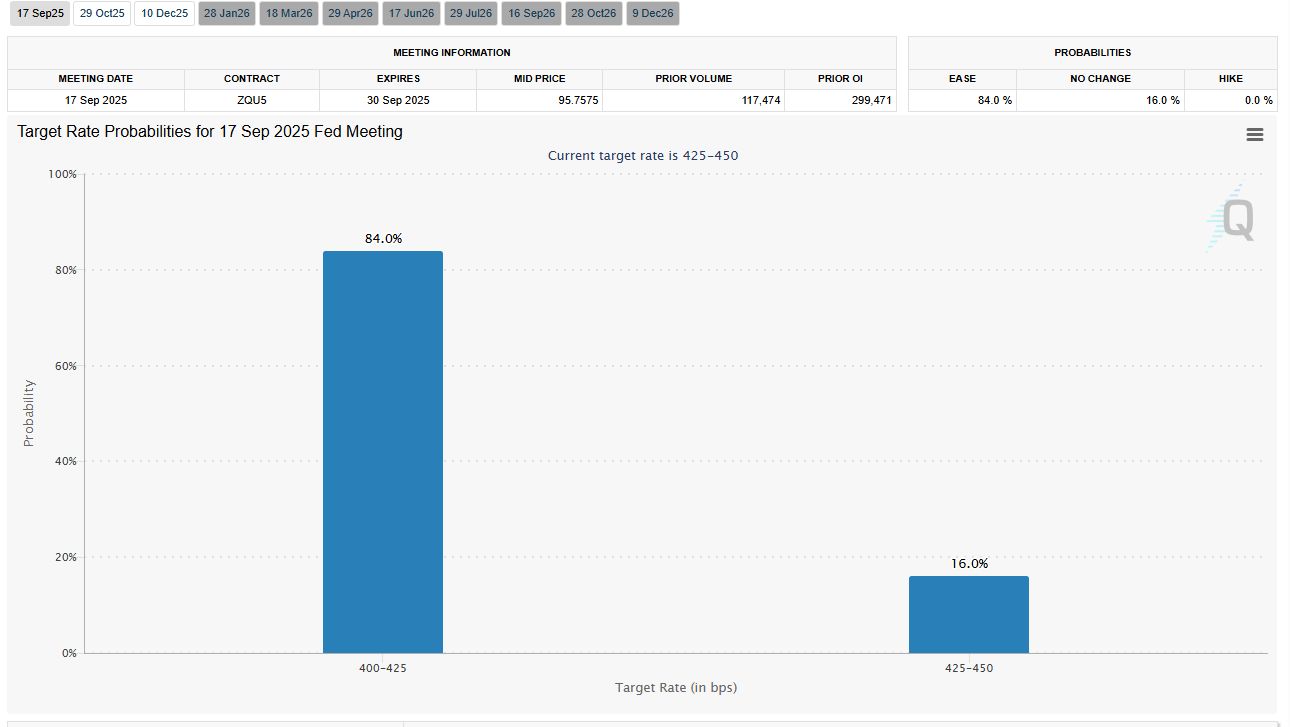The width and height of the screenshot is (1290, 727).
Task: Click the 84.0% bar data label
Action: [x=383, y=239]
